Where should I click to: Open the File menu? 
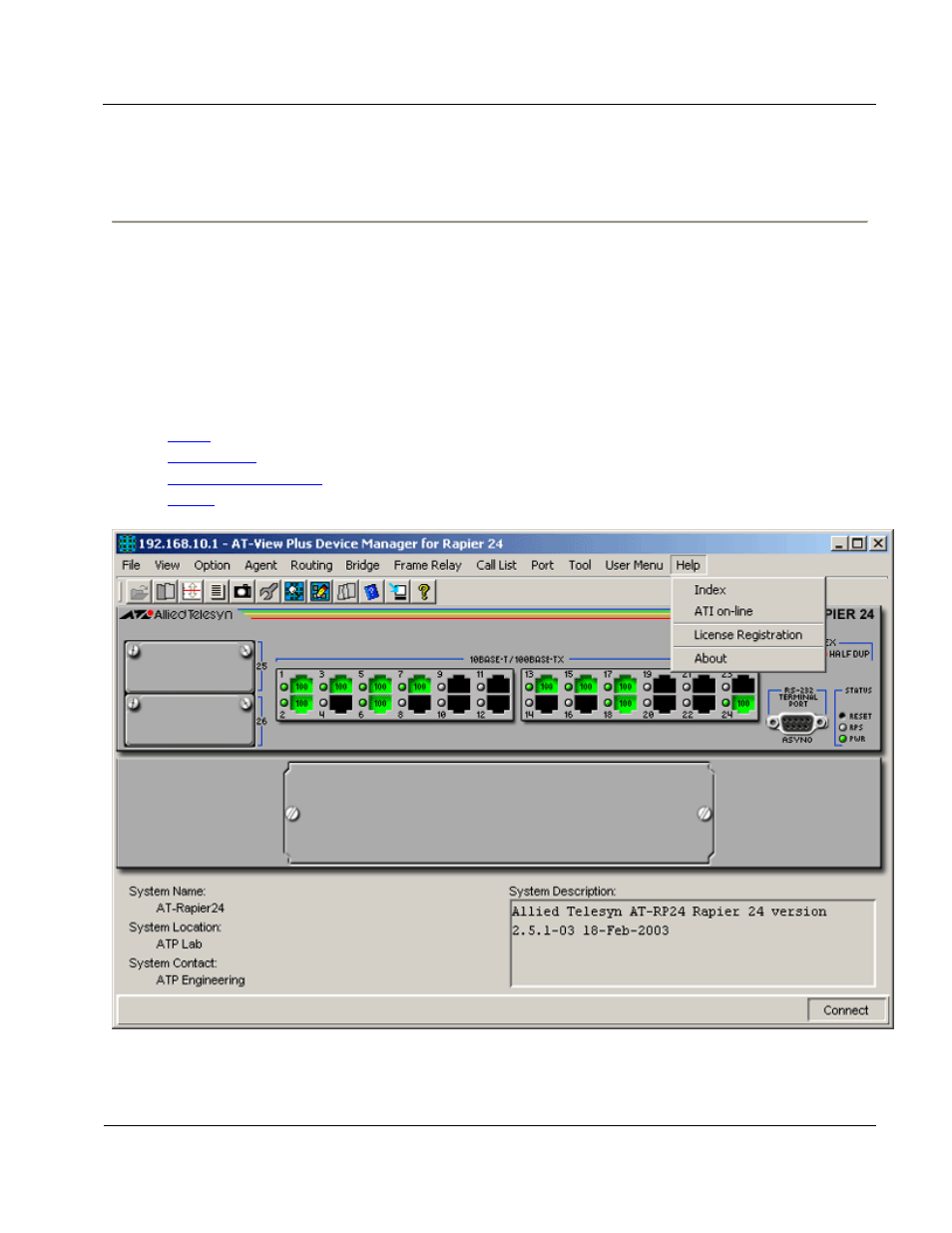pos(131,565)
